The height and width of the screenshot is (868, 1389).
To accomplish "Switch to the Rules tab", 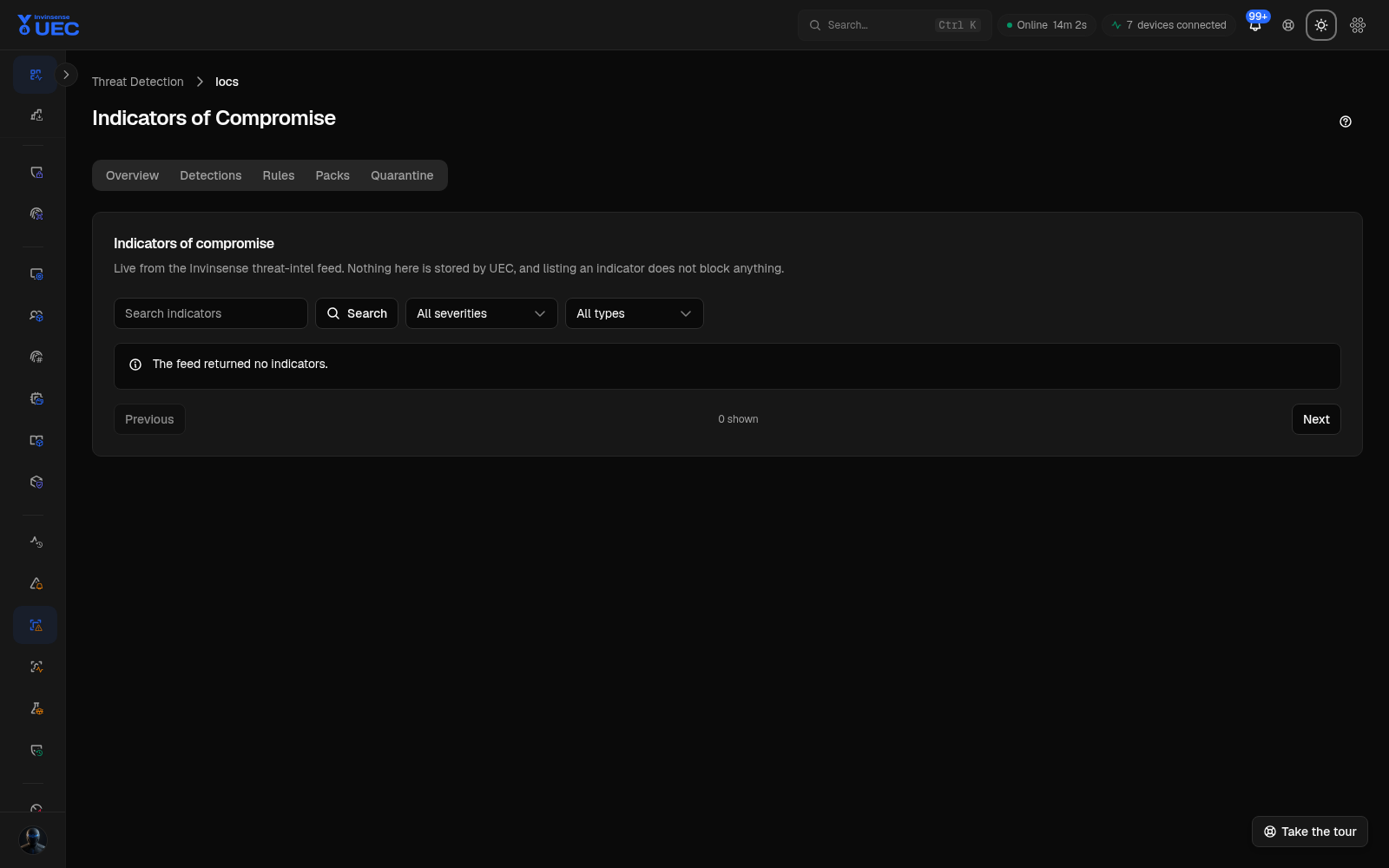I will [x=279, y=175].
